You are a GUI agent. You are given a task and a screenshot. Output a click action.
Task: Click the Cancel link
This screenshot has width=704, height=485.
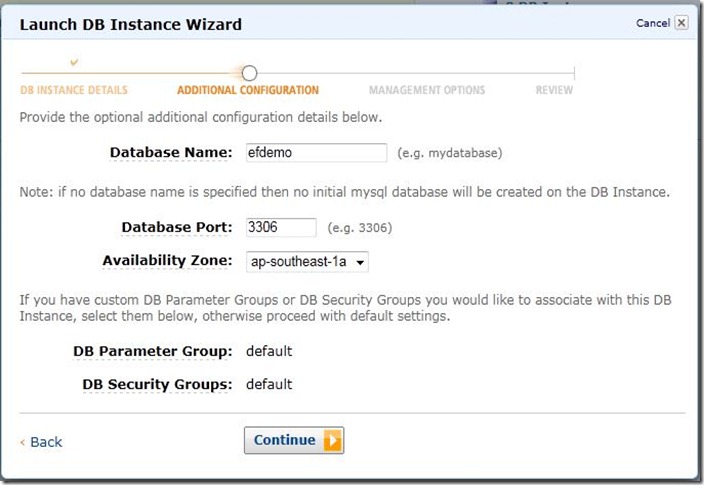click(652, 22)
